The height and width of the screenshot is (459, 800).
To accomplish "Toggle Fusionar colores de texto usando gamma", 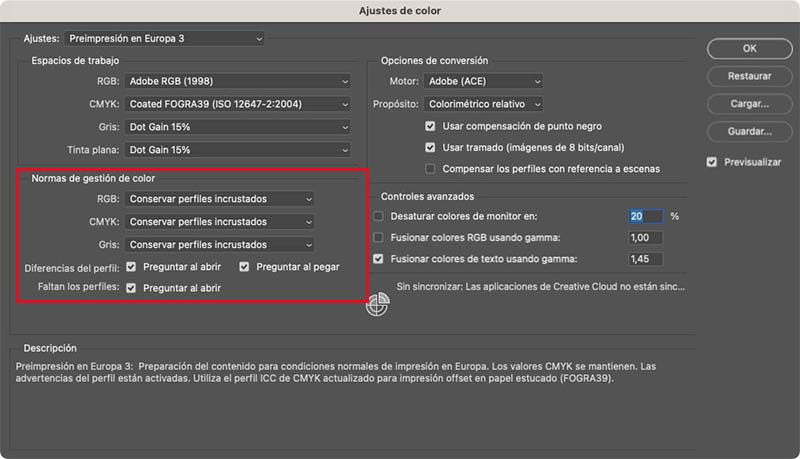I will pos(378,259).
